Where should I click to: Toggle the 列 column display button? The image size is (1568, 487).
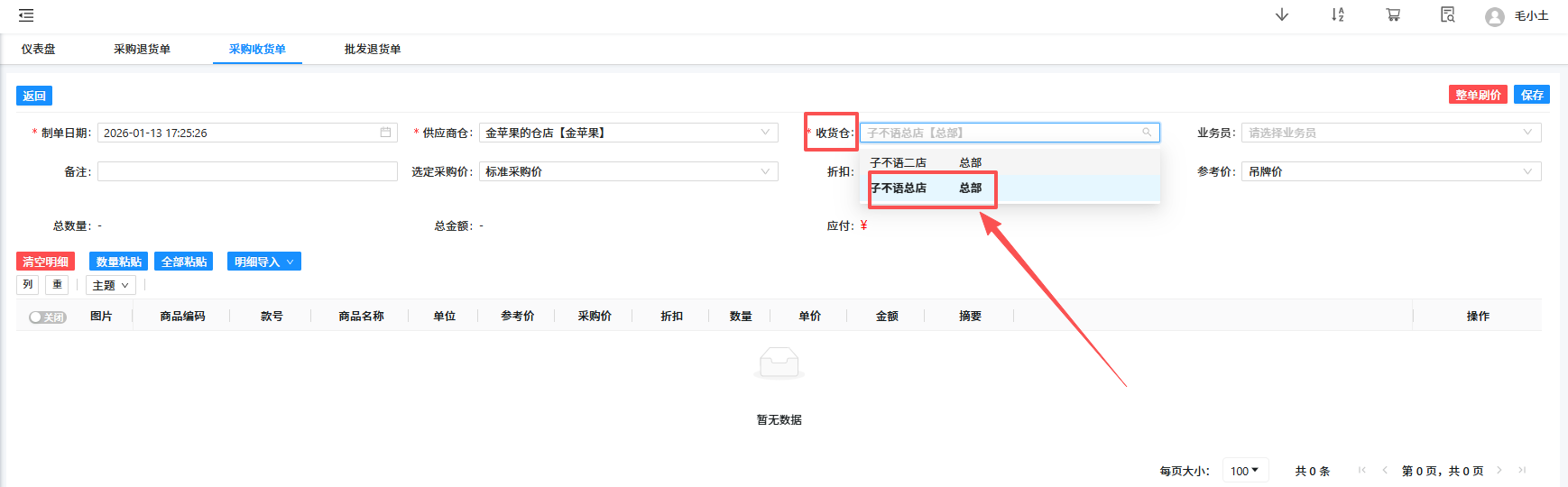point(28,285)
